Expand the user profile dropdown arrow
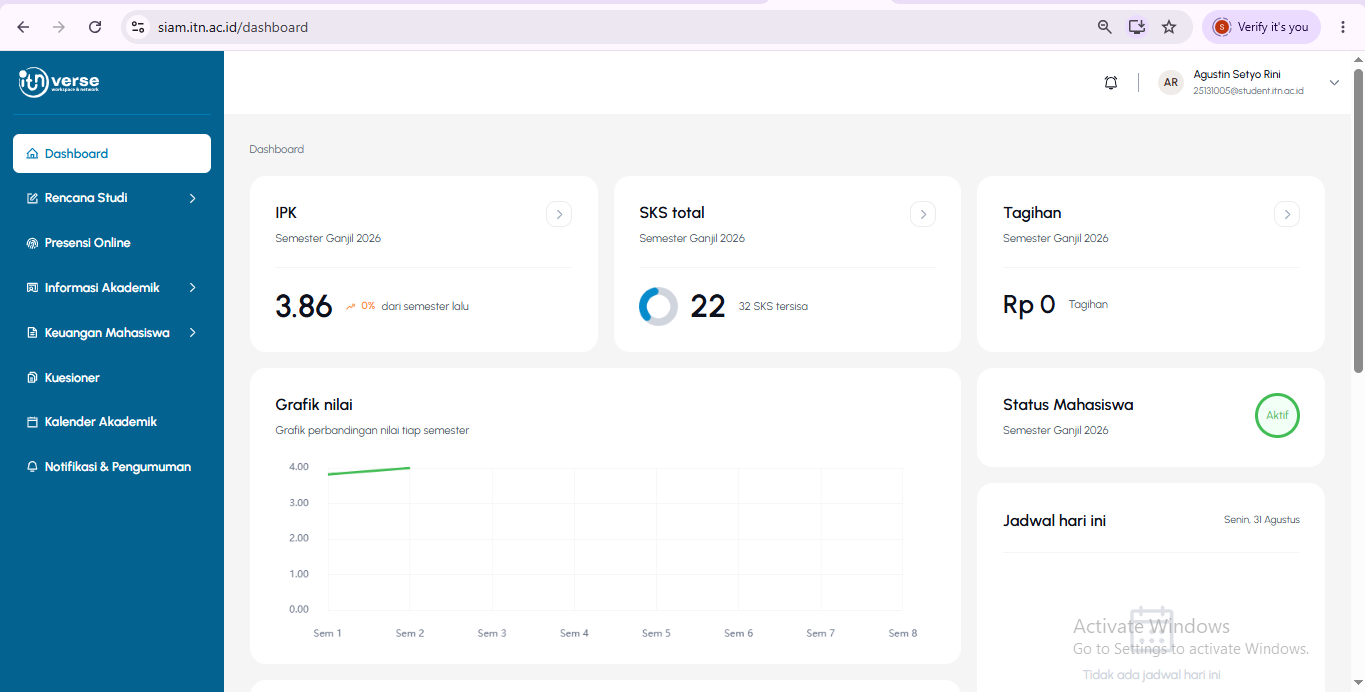This screenshot has height=692, width=1365. (x=1334, y=83)
